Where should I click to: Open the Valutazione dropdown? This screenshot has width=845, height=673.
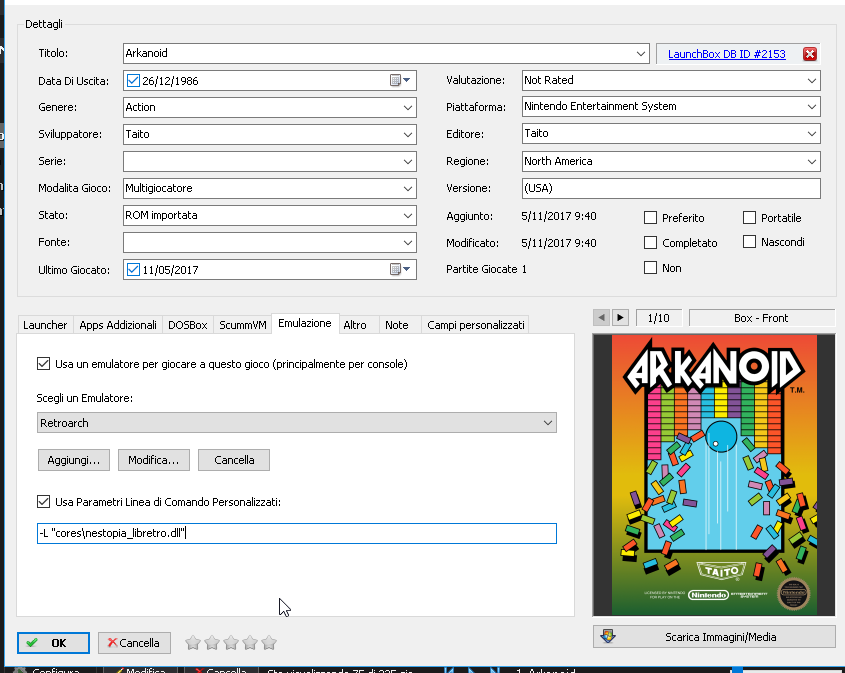pos(812,80)
